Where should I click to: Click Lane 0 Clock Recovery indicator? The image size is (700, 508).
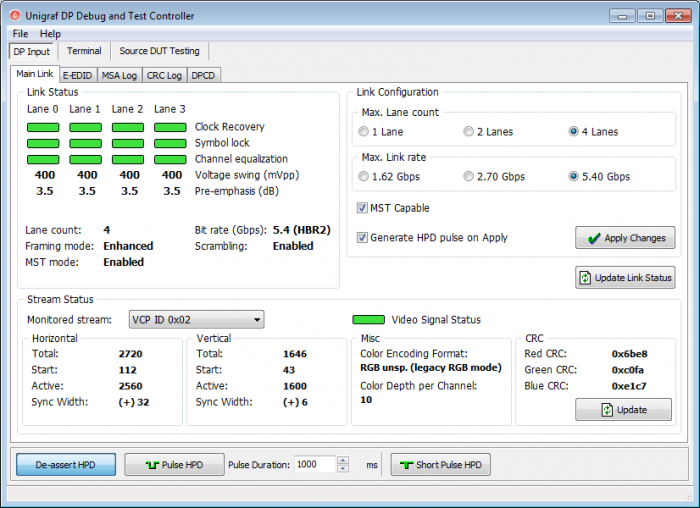coord(43,127)
